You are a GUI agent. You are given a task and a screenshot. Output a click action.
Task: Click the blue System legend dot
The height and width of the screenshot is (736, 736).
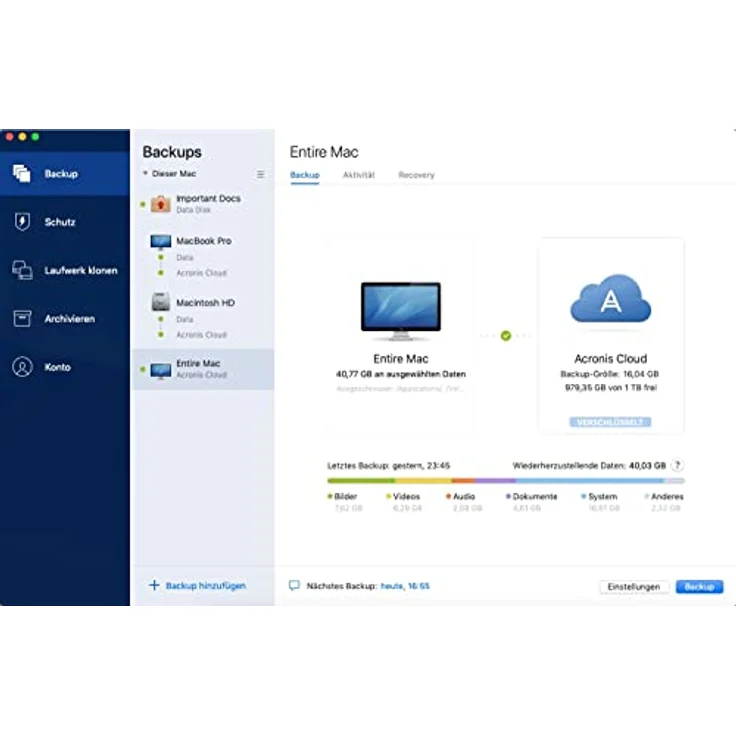(583, 497)
